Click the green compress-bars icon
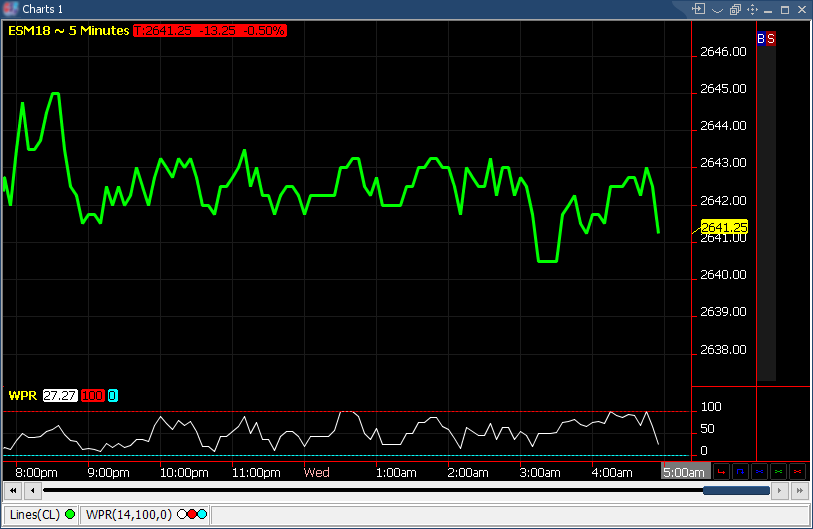The image size is (813, 529). click(x=778, y=471)
